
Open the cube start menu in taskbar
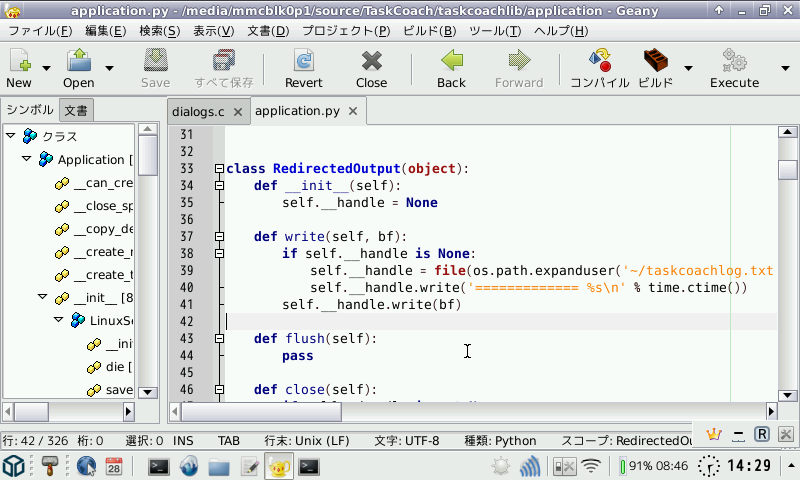click(14, 466)
